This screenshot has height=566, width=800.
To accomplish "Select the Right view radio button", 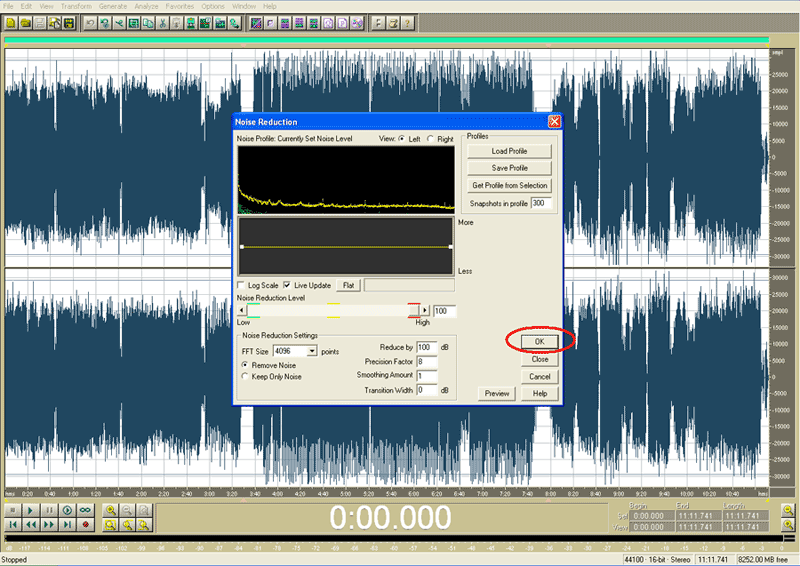I will click(x=431, y=139).
